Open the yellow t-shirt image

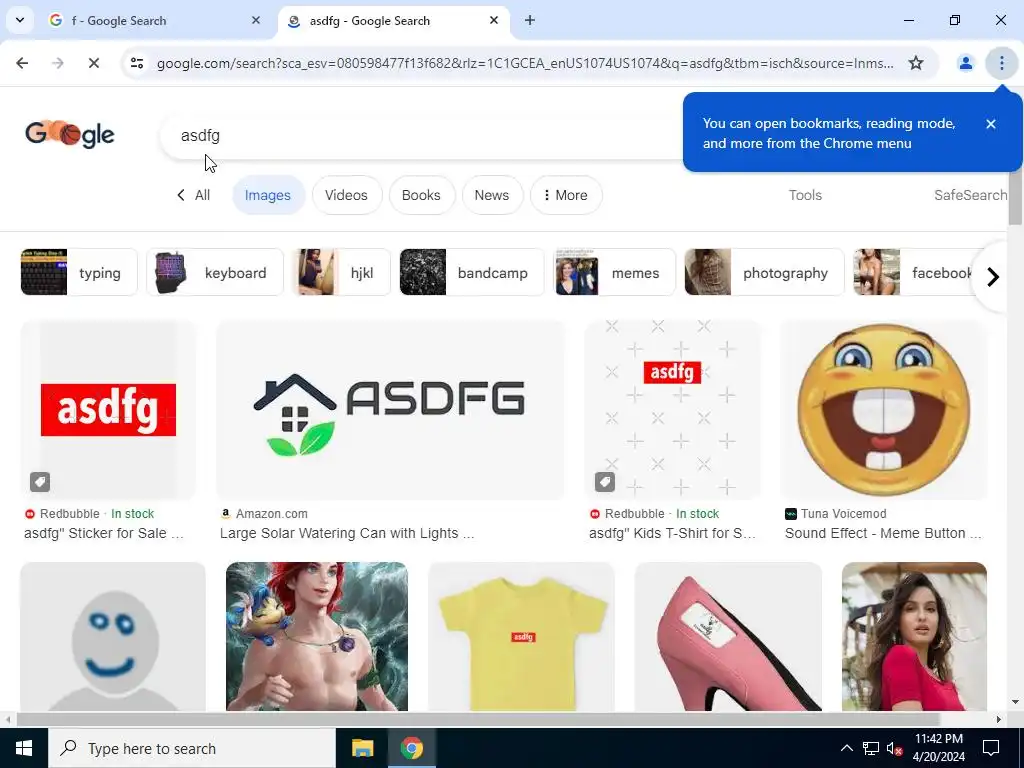[521, 636]
